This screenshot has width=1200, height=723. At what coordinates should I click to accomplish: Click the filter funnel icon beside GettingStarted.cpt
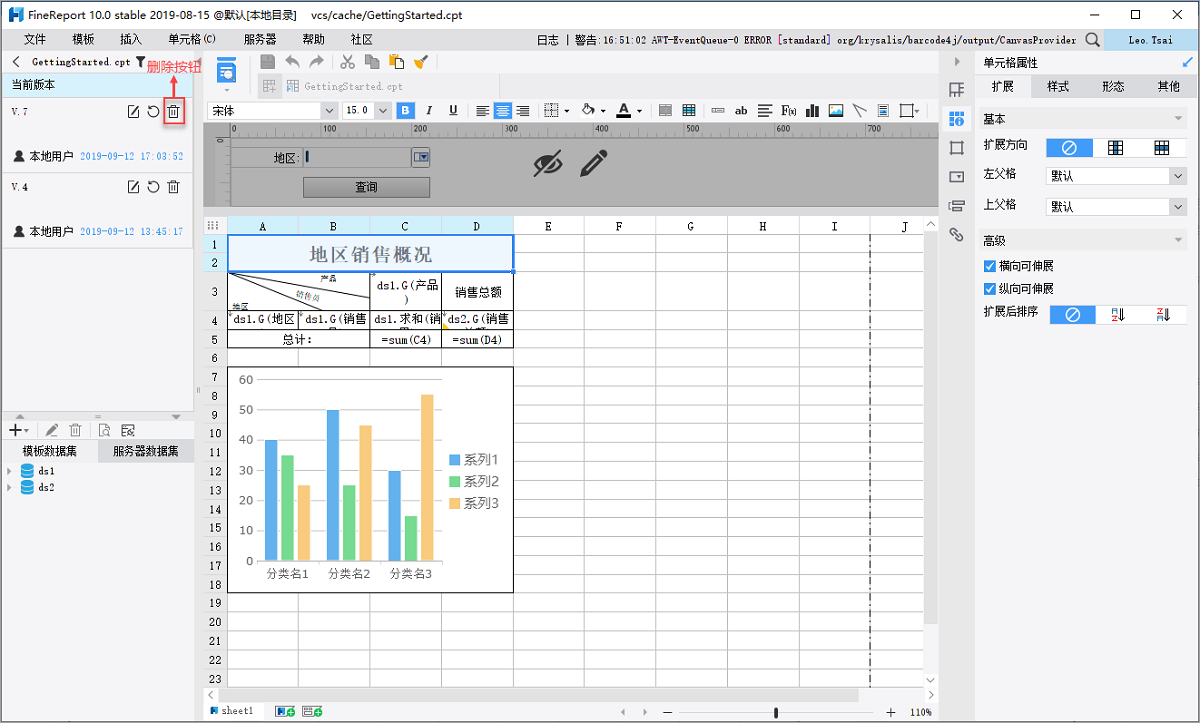tap(140, 62)
